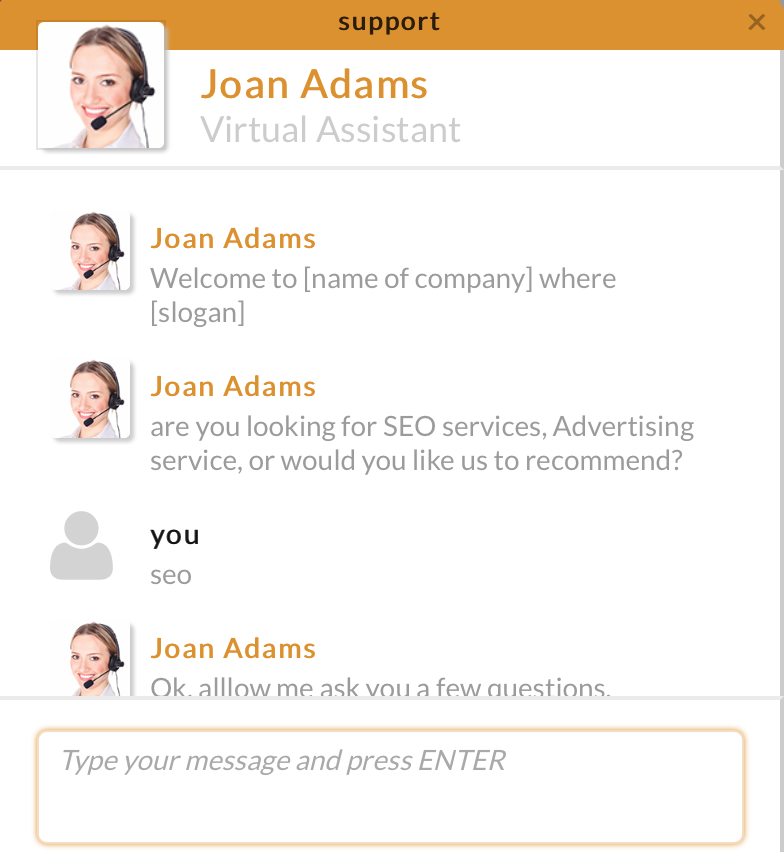This screenshot has height=852, width=784.
Task: Click Joan Adams' large header profile photo
Action: pos(101,86)
